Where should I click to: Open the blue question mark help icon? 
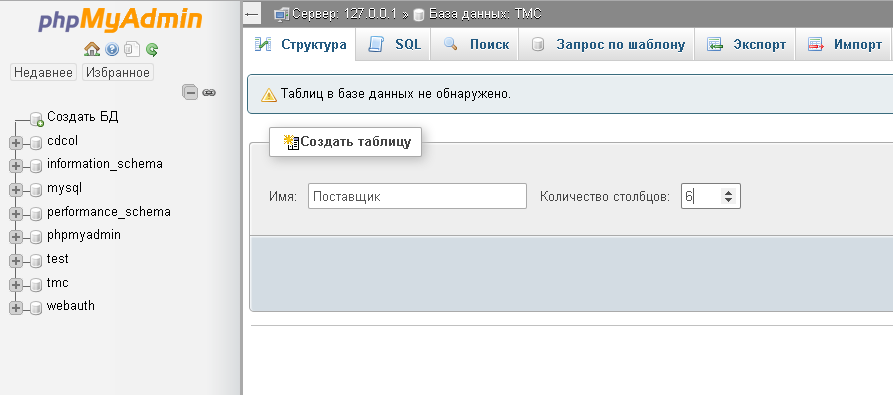tap(112, 50)
